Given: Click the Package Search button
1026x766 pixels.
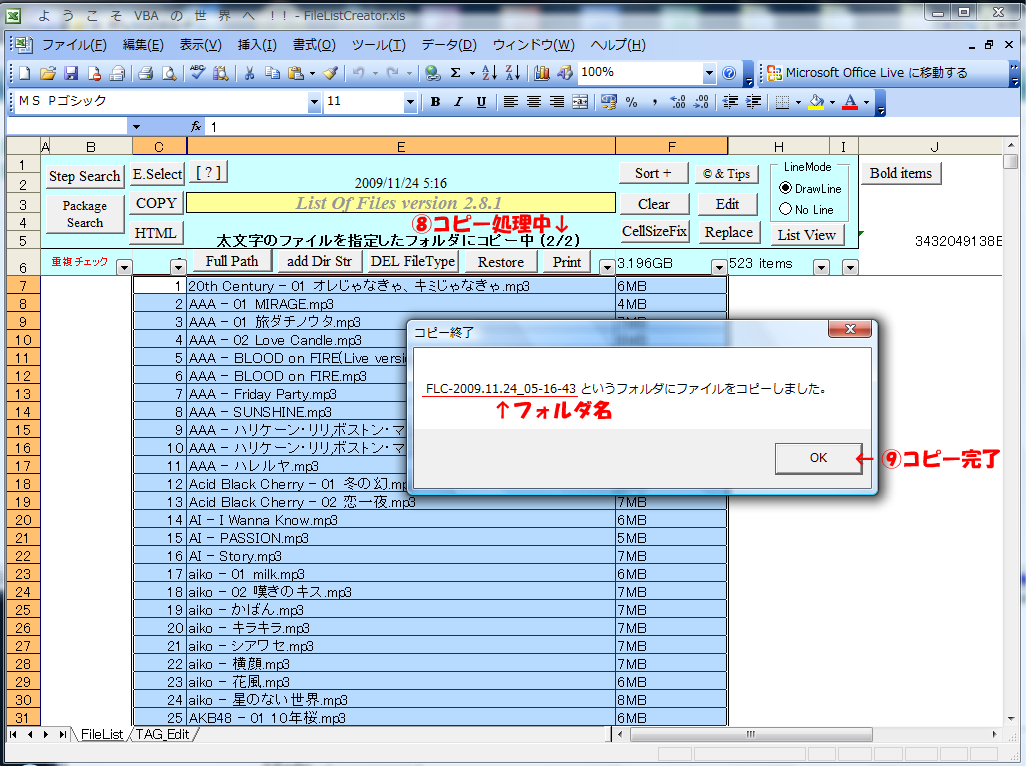Looking at the screenshot, I should 84,214.
